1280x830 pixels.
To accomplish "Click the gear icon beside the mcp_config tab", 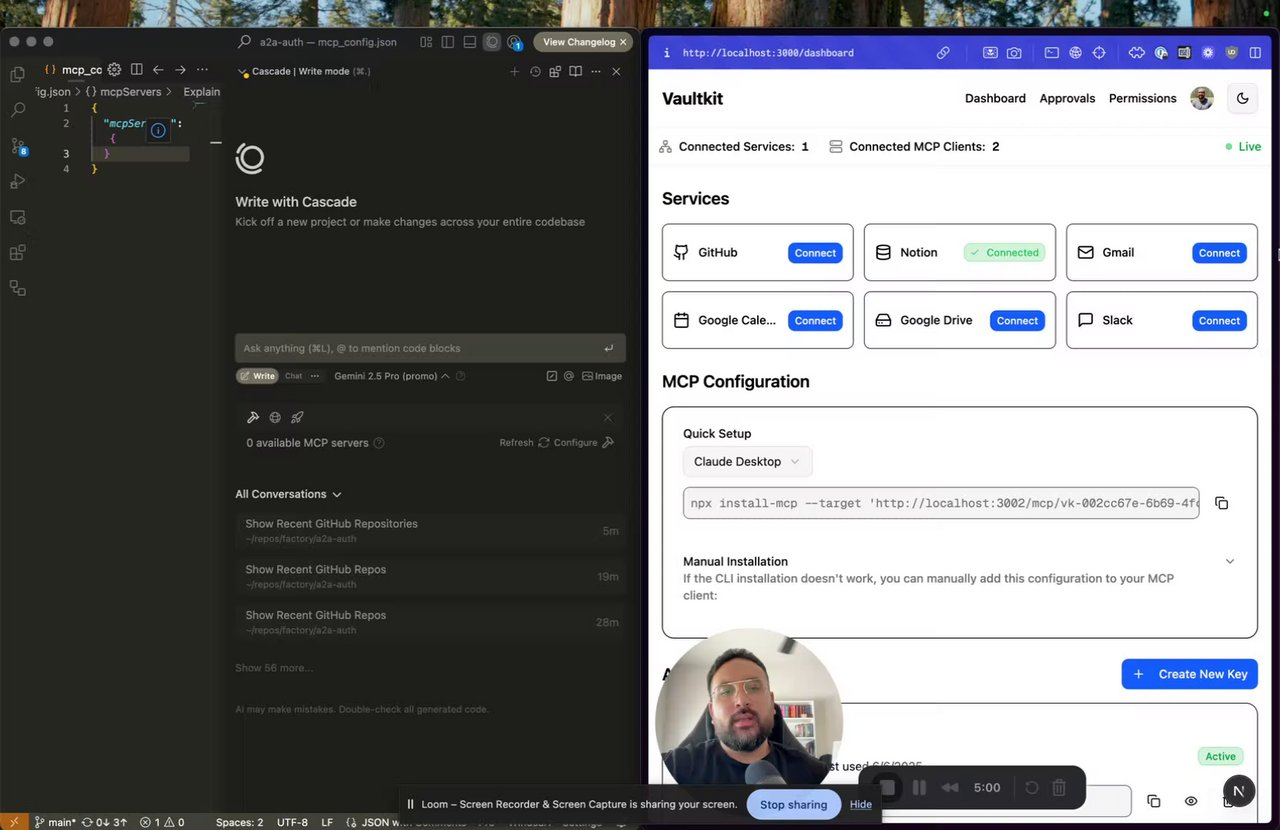I will pyautogui.click(x=114, y=70).
